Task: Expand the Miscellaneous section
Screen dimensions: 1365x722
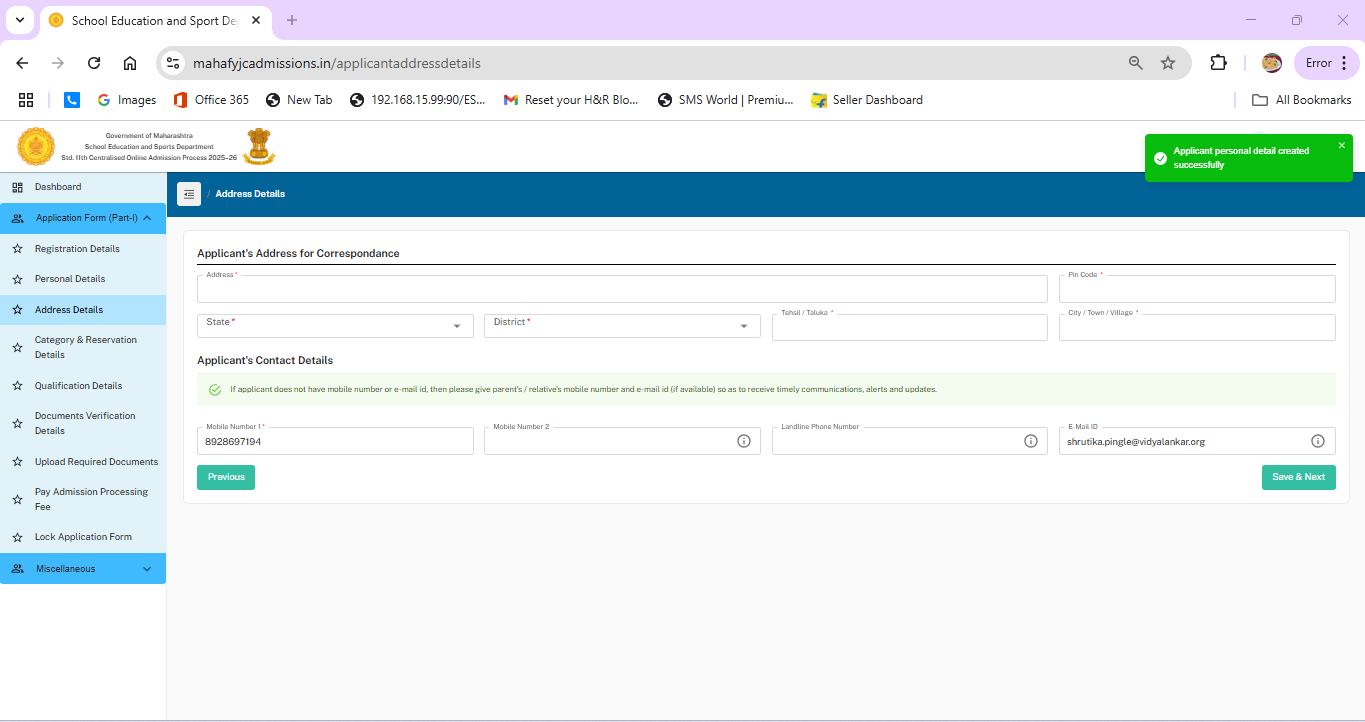Action: 83,569
